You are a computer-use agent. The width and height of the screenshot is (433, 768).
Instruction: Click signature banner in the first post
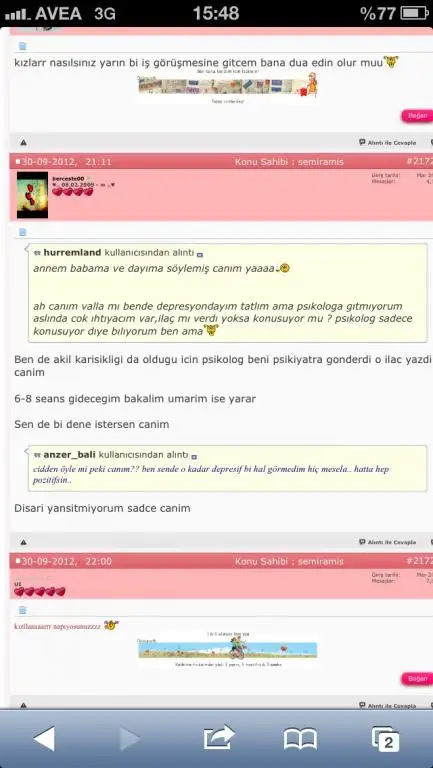(x=228, y=87)
